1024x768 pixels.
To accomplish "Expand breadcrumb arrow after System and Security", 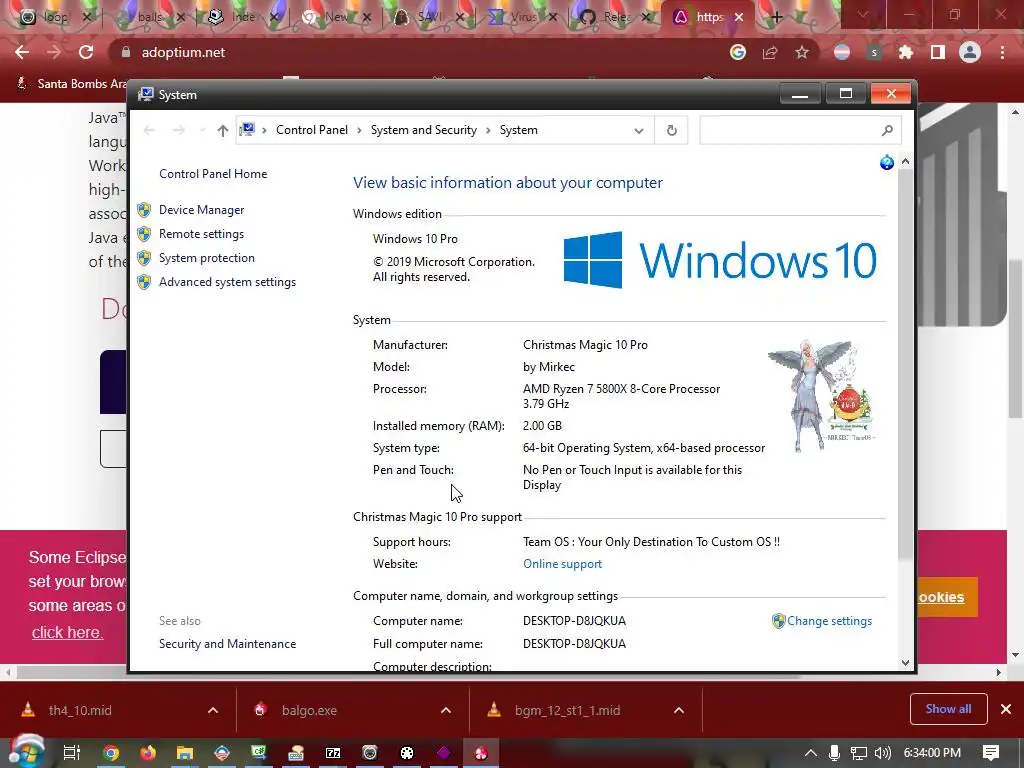I will [488, 131].
